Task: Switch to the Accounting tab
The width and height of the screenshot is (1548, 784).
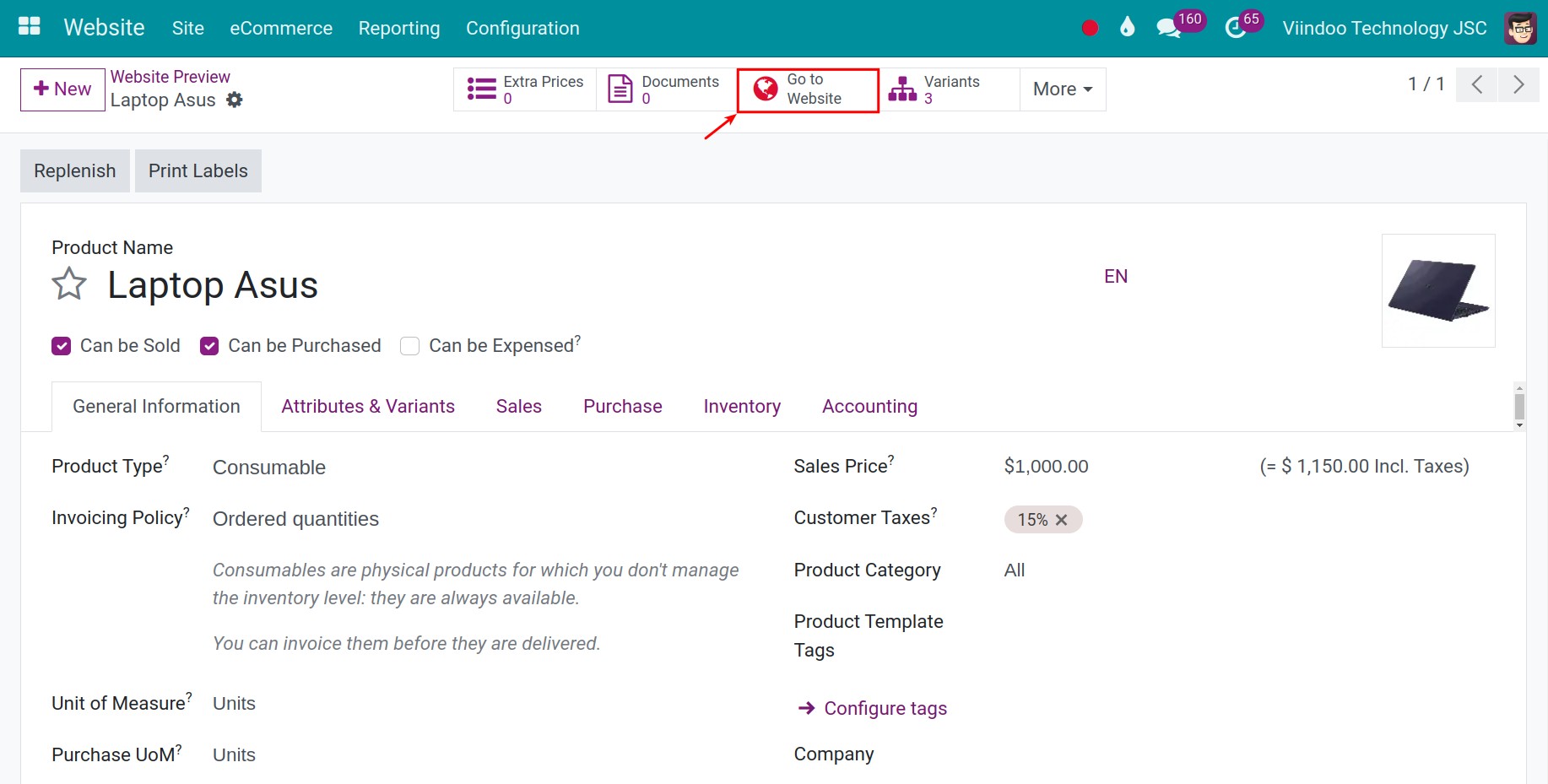Action: (869, 407)
